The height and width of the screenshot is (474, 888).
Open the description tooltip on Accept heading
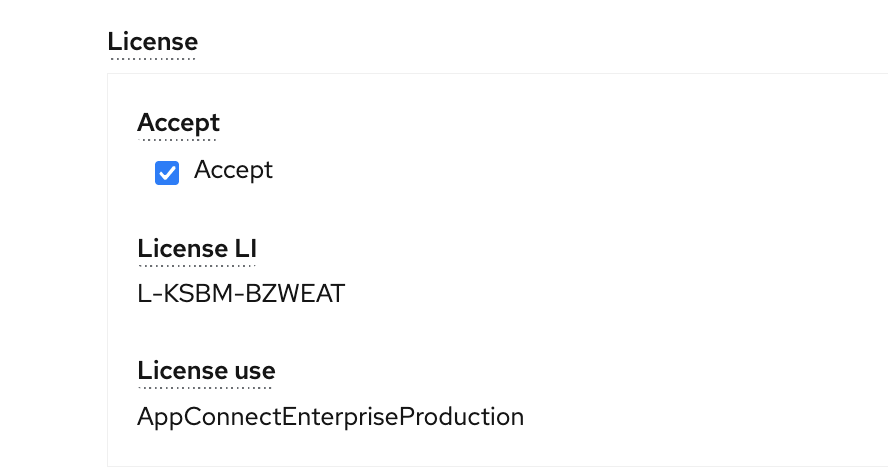[x=178, y=123]
